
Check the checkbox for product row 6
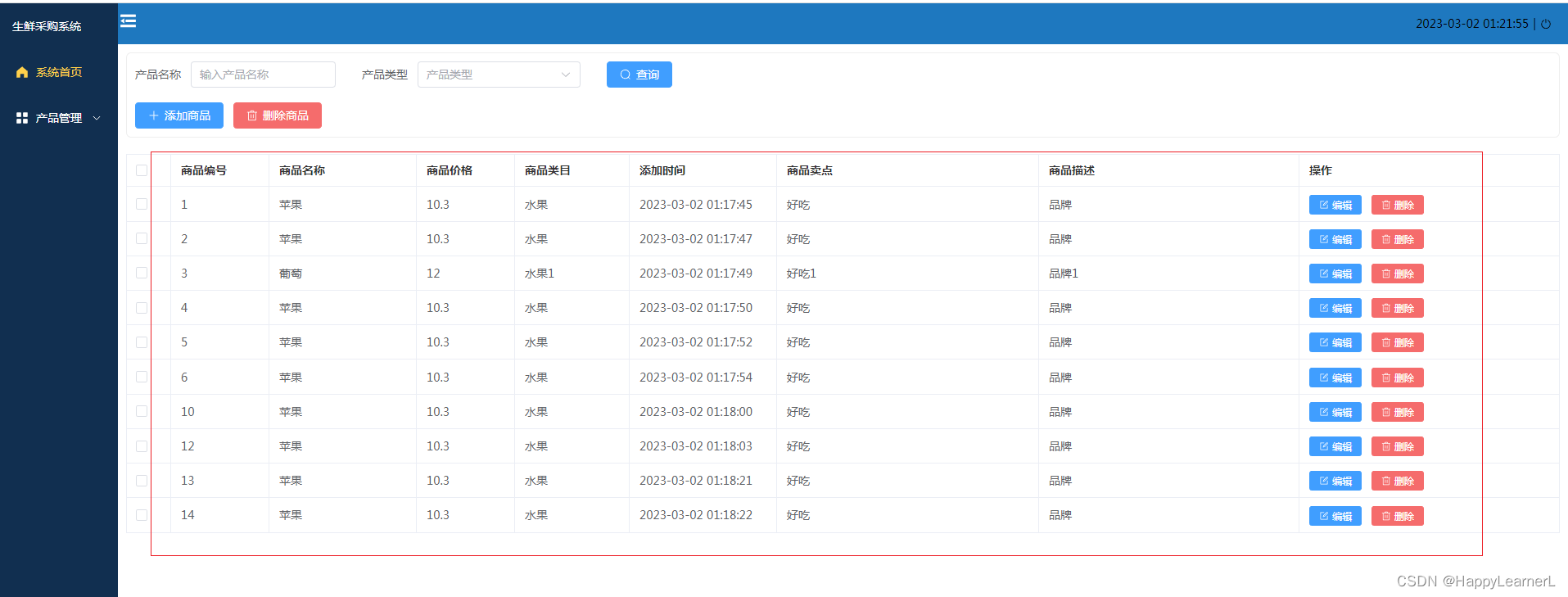tap(142, 377)
